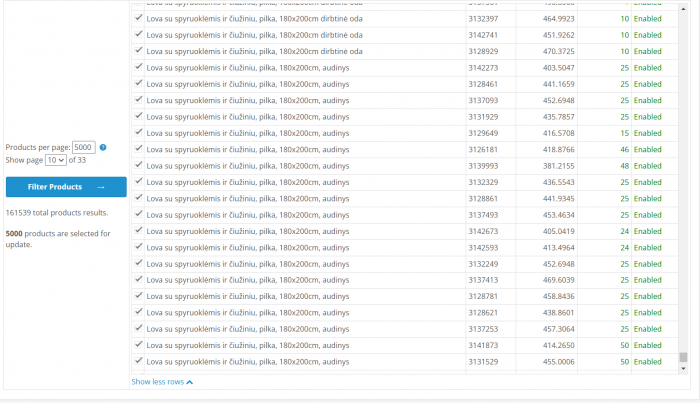Toggle checkbox for product 3129649
The height and width of the screenshot is (403, 700).
(x=138, y=133)
